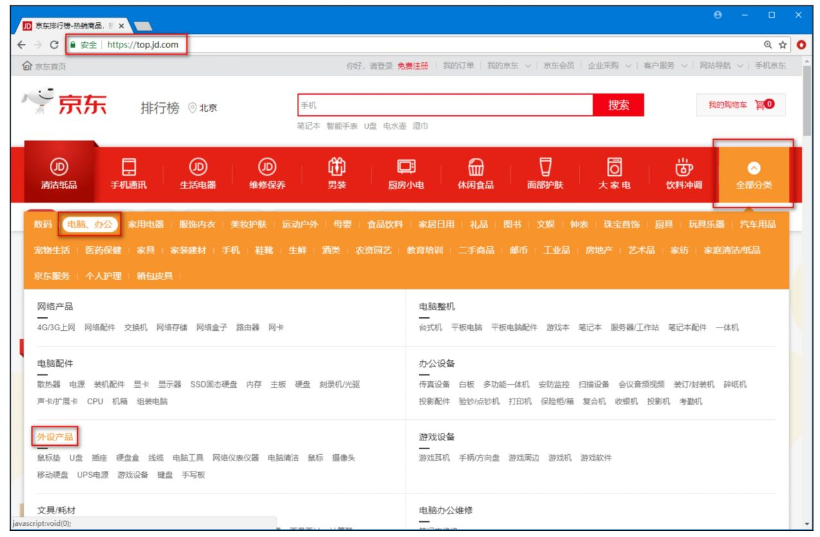Click the browser address bar URL
Image resolution: width=820 pixels, height=537 pixels.
[143, 45]
